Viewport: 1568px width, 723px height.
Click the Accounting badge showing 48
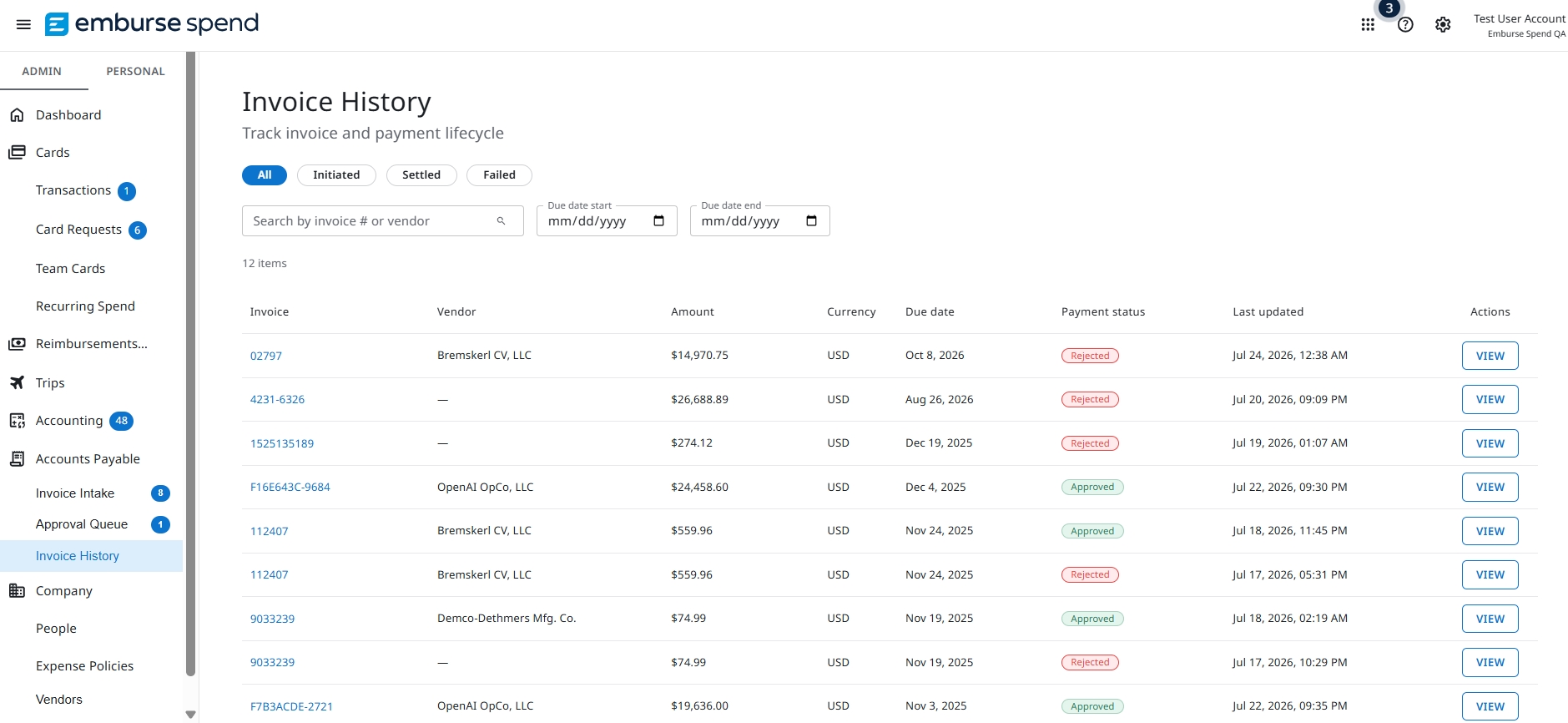click(x=122, y=421)
